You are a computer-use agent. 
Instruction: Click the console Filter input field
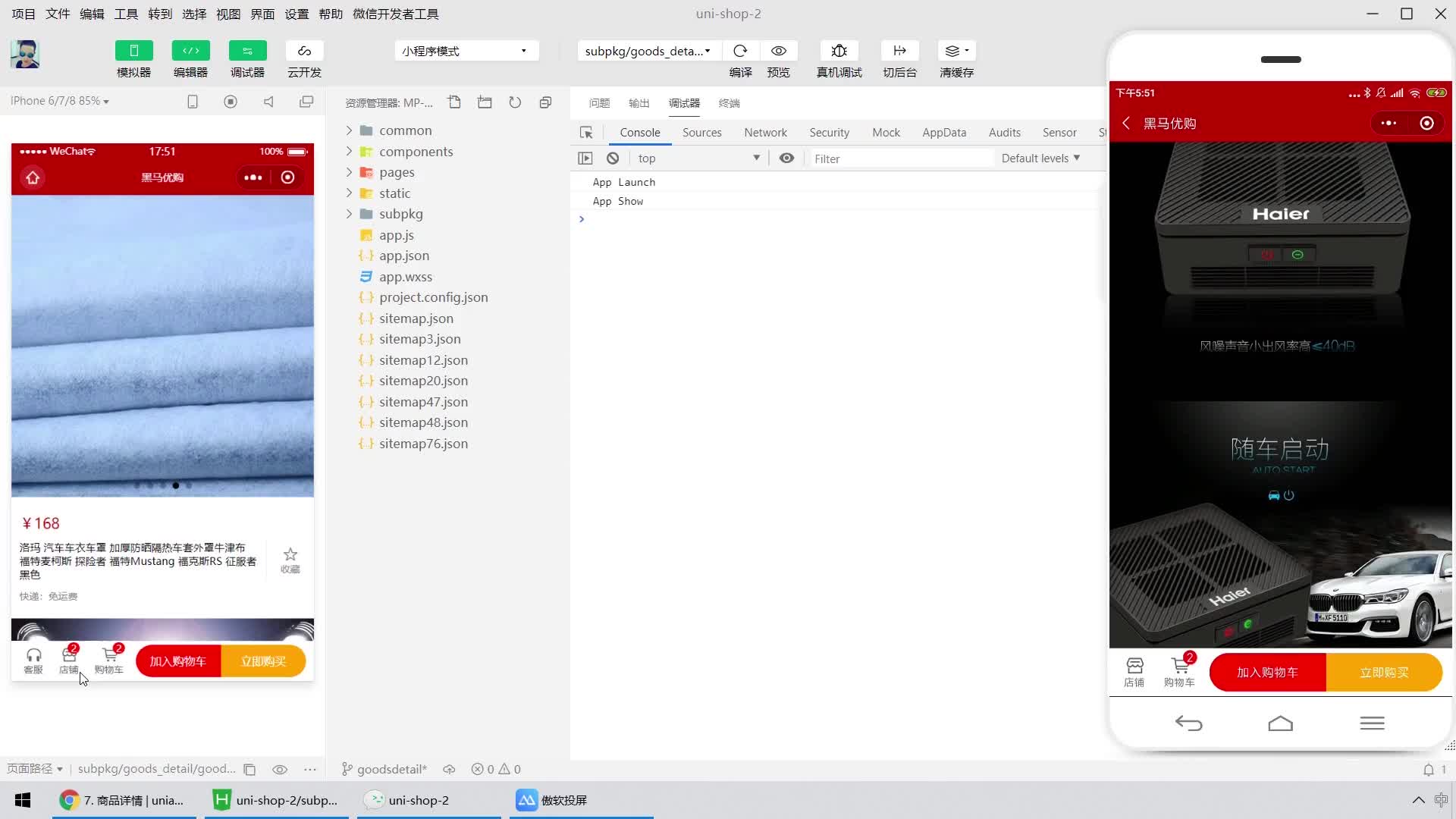pyautogui.click(x=901, y=158)
